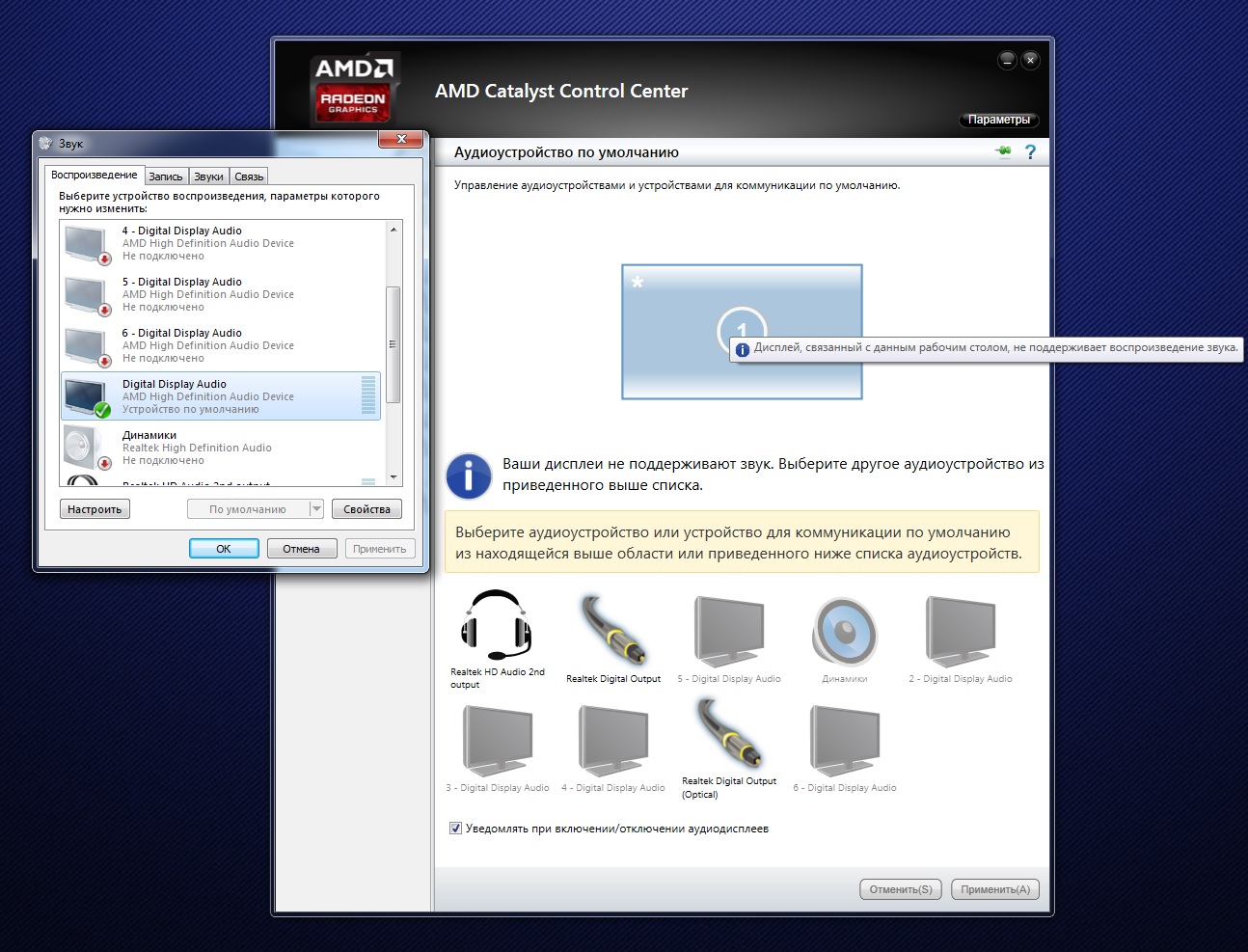
Task: Open the Связь tab
Action: coord(249,177)
